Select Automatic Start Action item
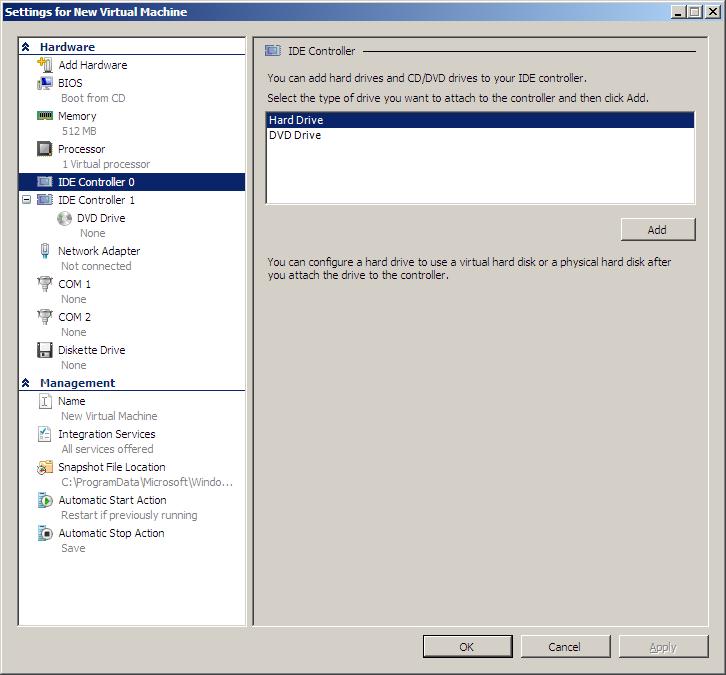 [112, 500]
